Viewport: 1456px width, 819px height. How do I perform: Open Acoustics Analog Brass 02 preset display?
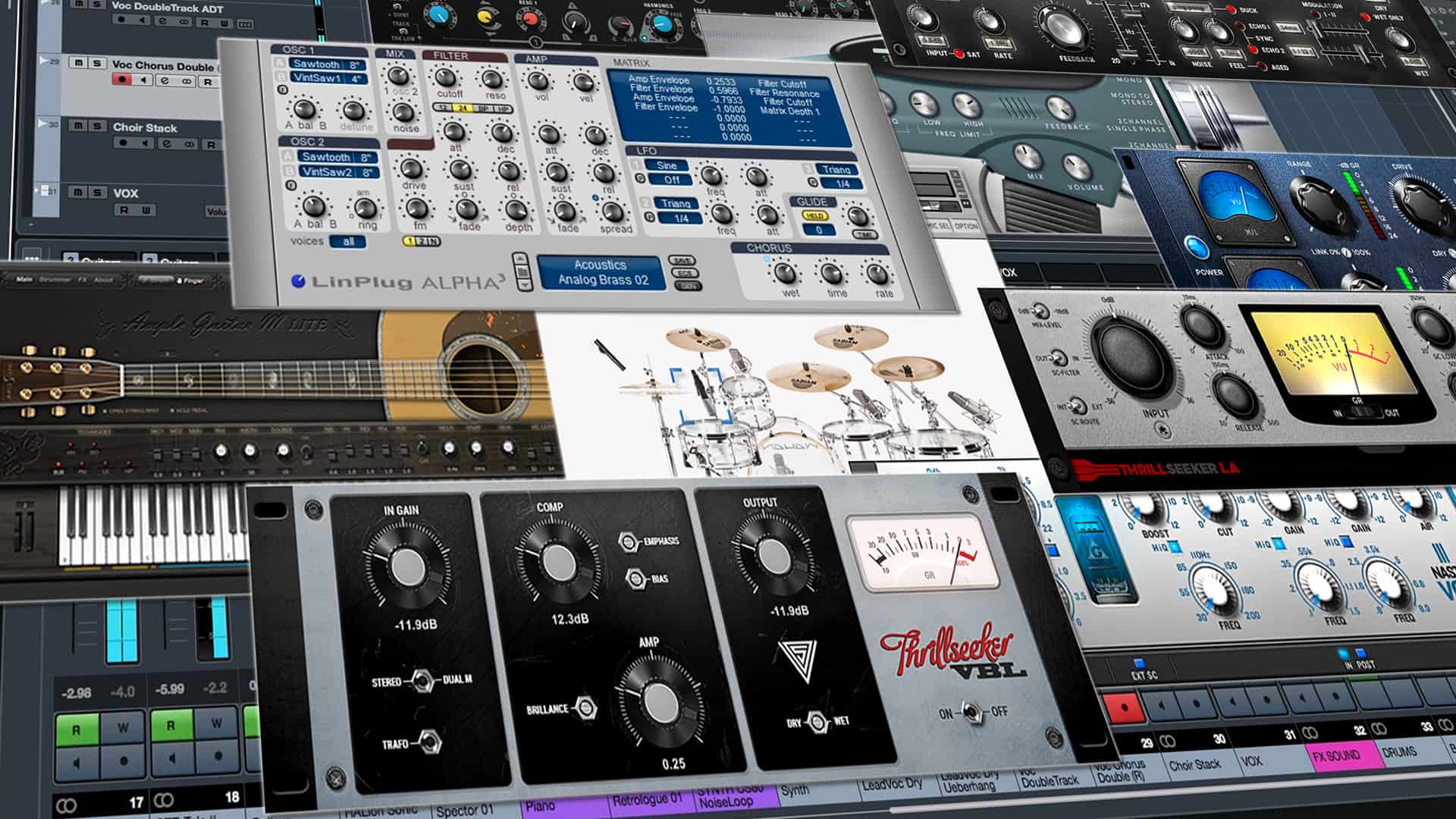600,272
